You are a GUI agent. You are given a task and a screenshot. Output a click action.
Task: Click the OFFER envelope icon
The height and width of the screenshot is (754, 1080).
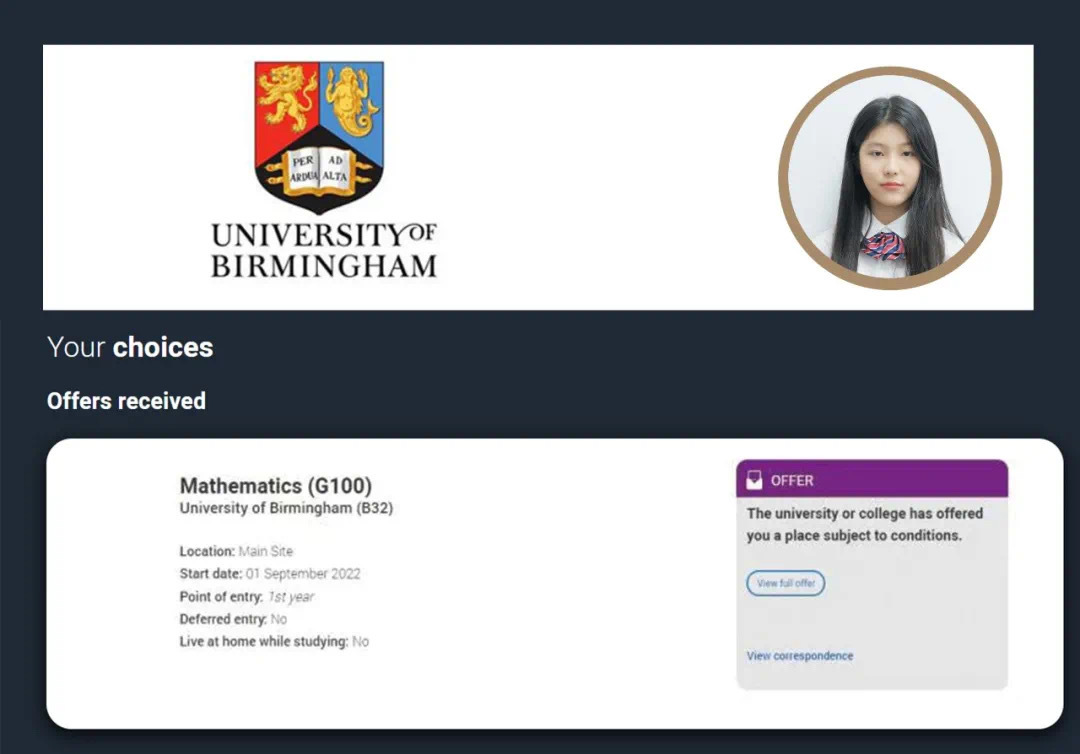tap(754, 480)
